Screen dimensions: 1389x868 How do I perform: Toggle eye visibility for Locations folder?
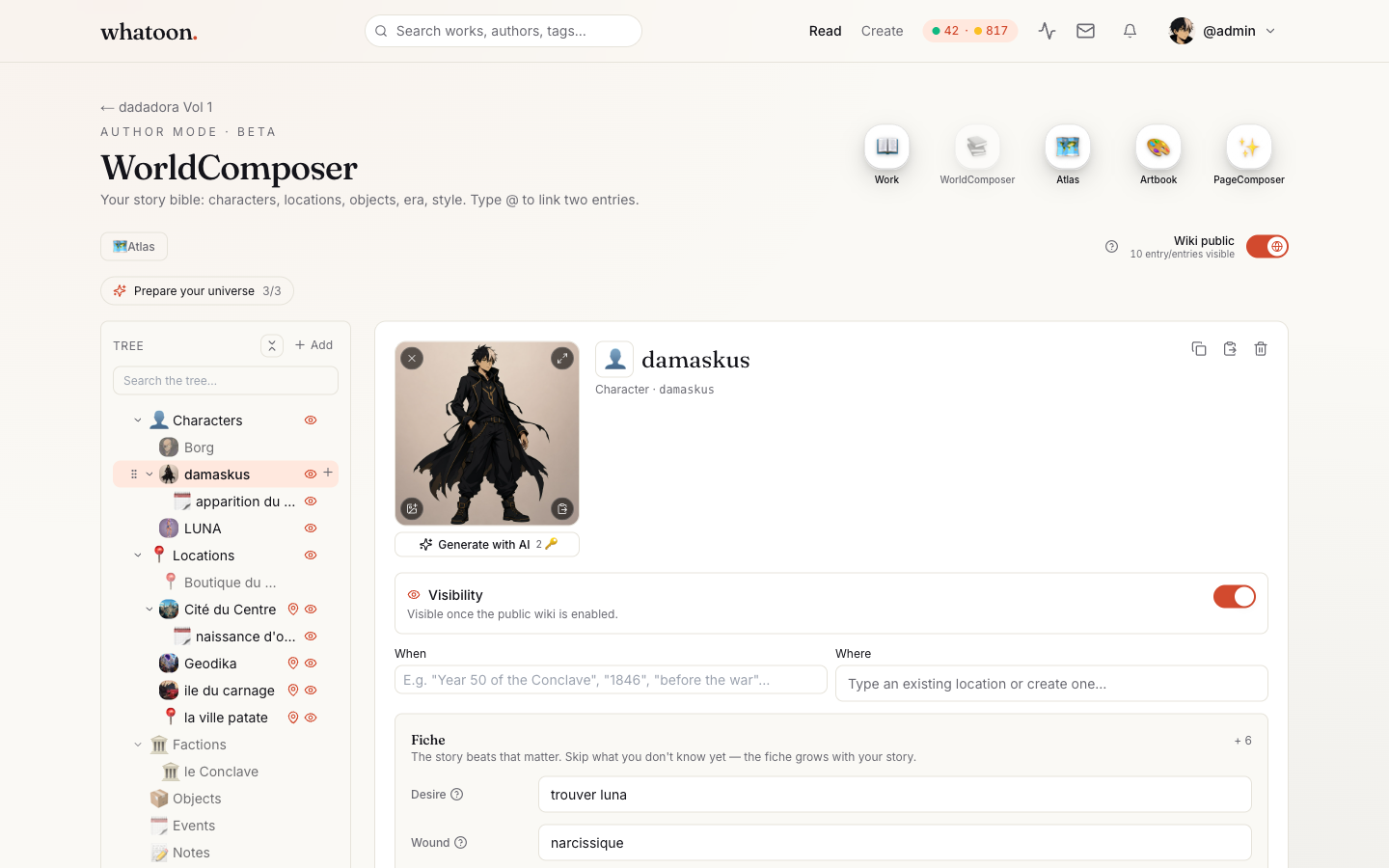pyautogui.click(x=311, y=556)
